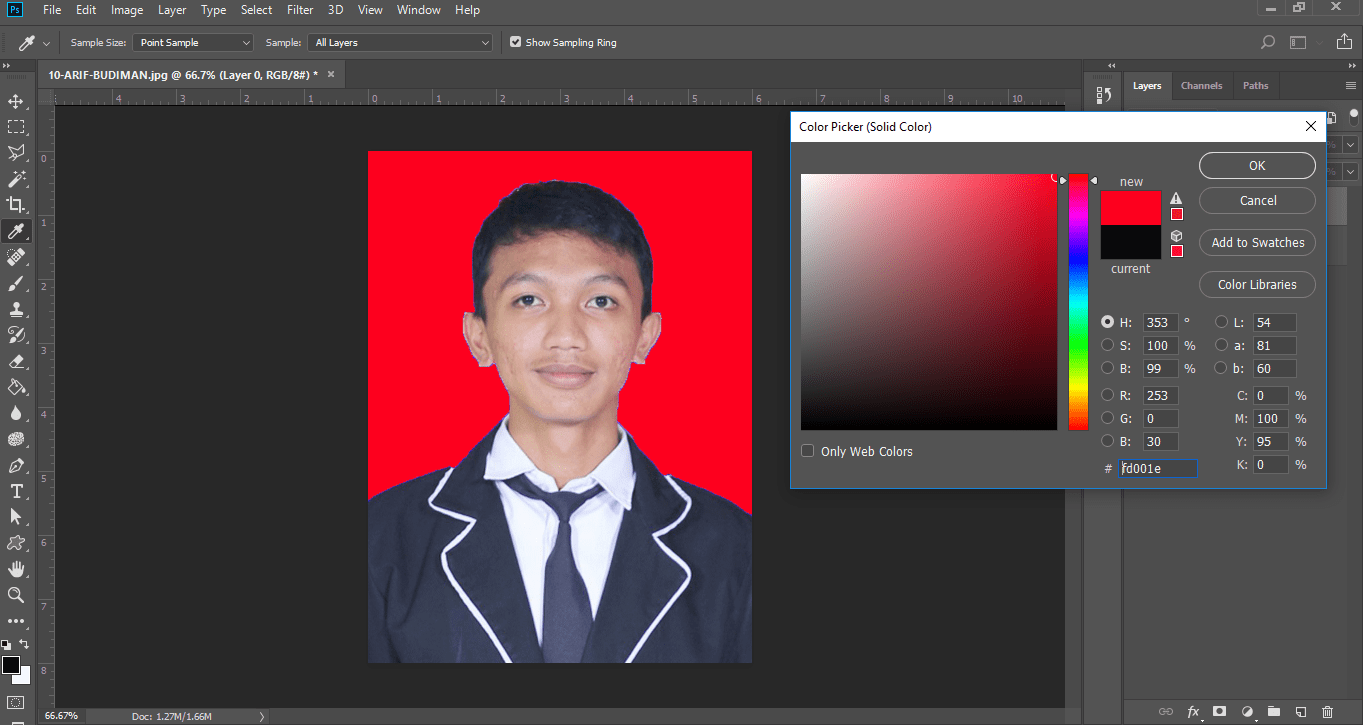
Task: Select the Pen tool
Action: coord(15,465)
